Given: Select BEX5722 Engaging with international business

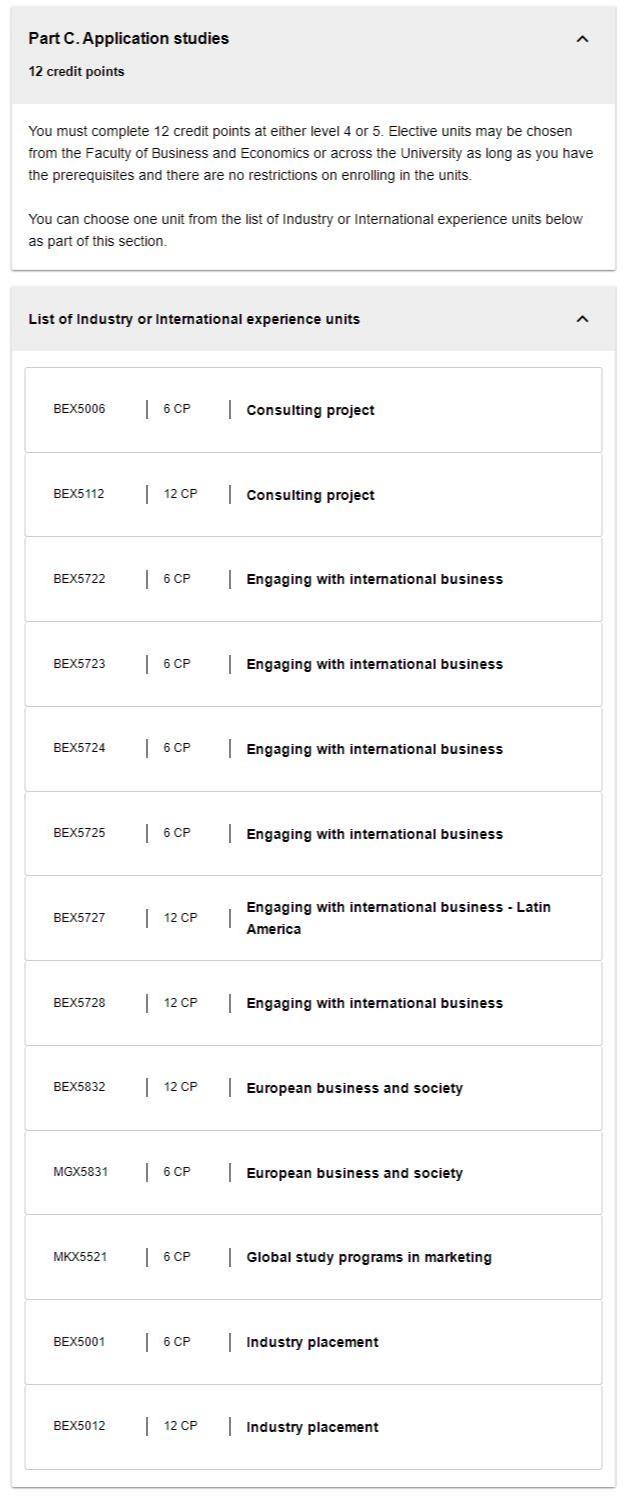Looking at the screenshot, I should (x=313, y=579).
